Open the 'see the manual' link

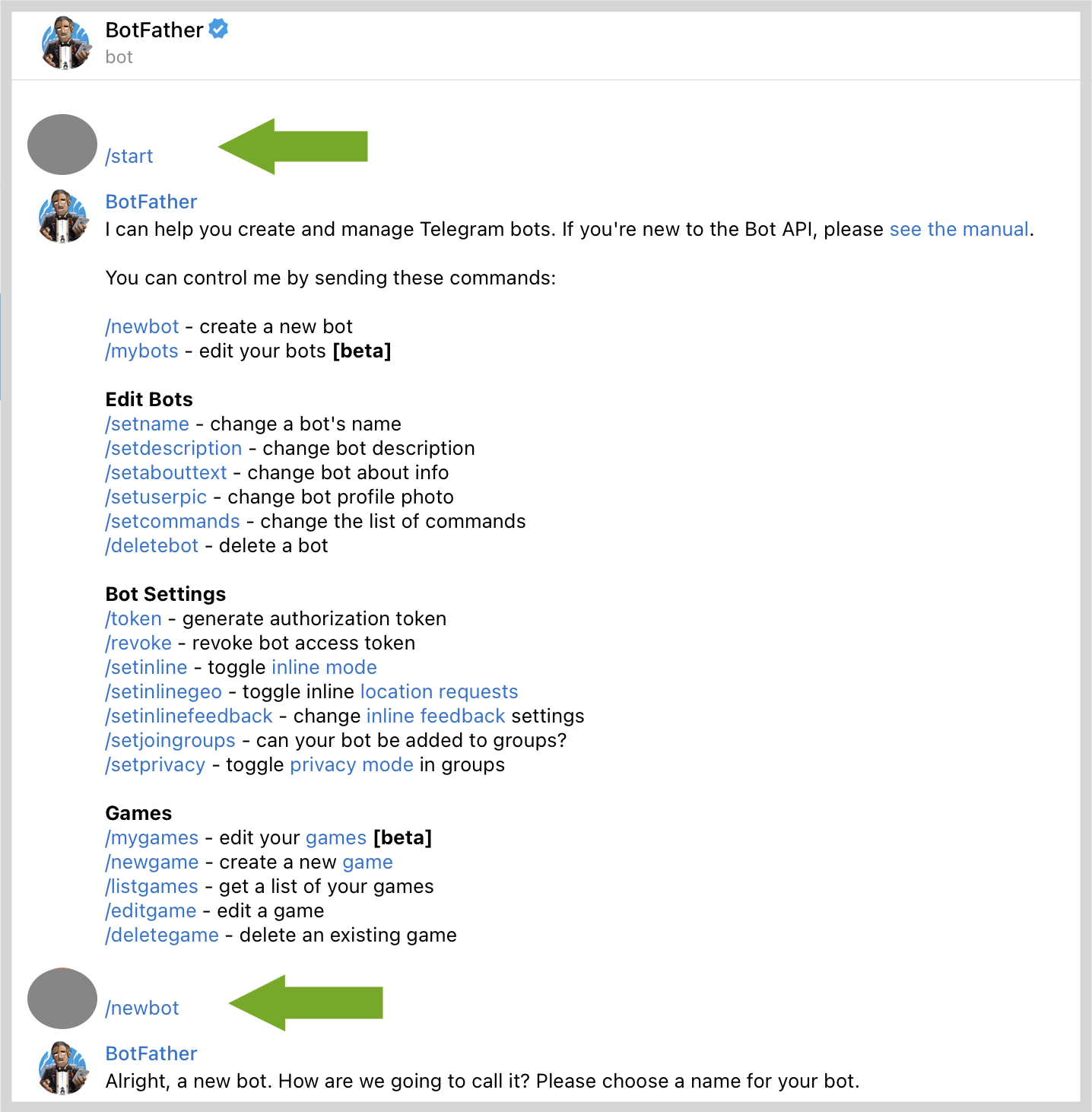pos(959,229)
